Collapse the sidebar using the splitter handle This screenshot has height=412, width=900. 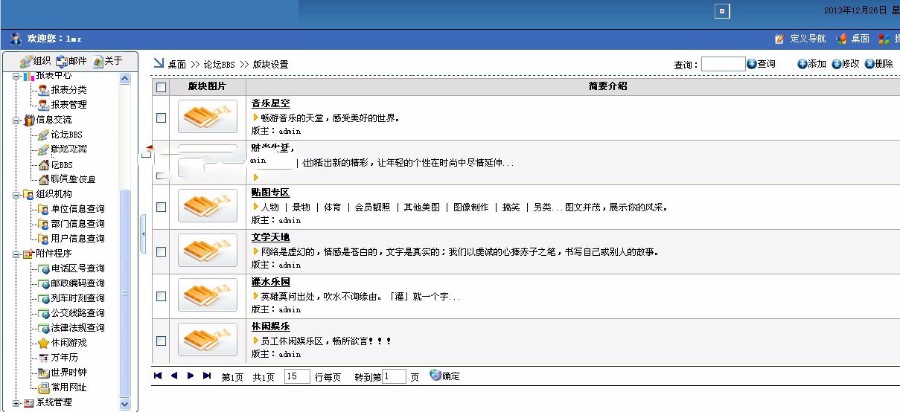(143, 234)
